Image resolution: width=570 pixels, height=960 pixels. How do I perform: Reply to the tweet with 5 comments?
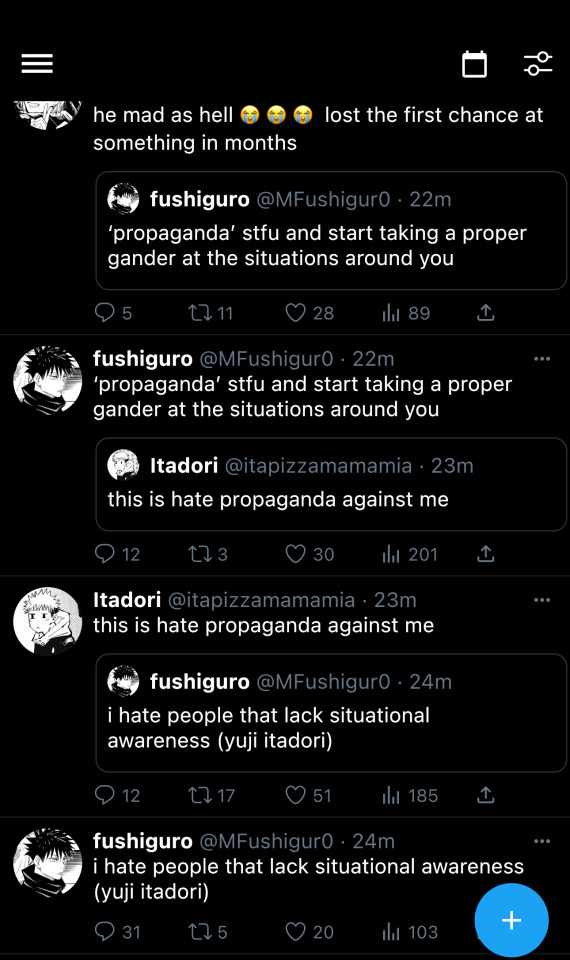pyautogui.click(x=105, y=313)
